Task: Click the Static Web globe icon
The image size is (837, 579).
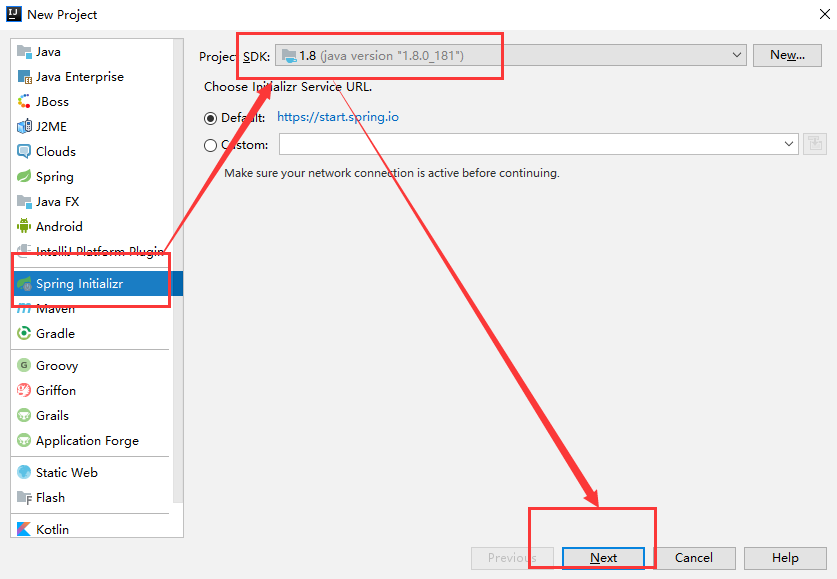Action: pyautogui.click(x=24, y=472)
